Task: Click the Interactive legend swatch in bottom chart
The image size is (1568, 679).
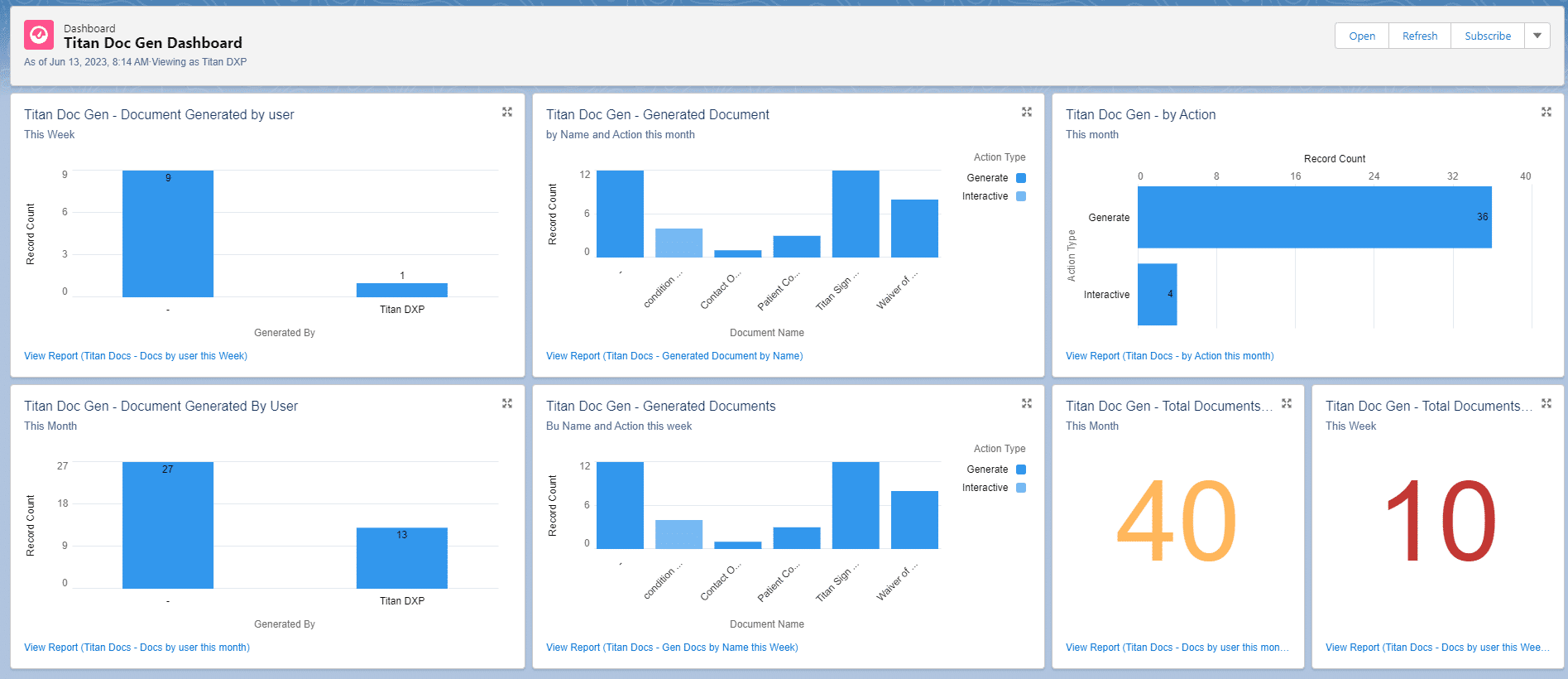Action: pyautogui.click(x=1021, y=488)
